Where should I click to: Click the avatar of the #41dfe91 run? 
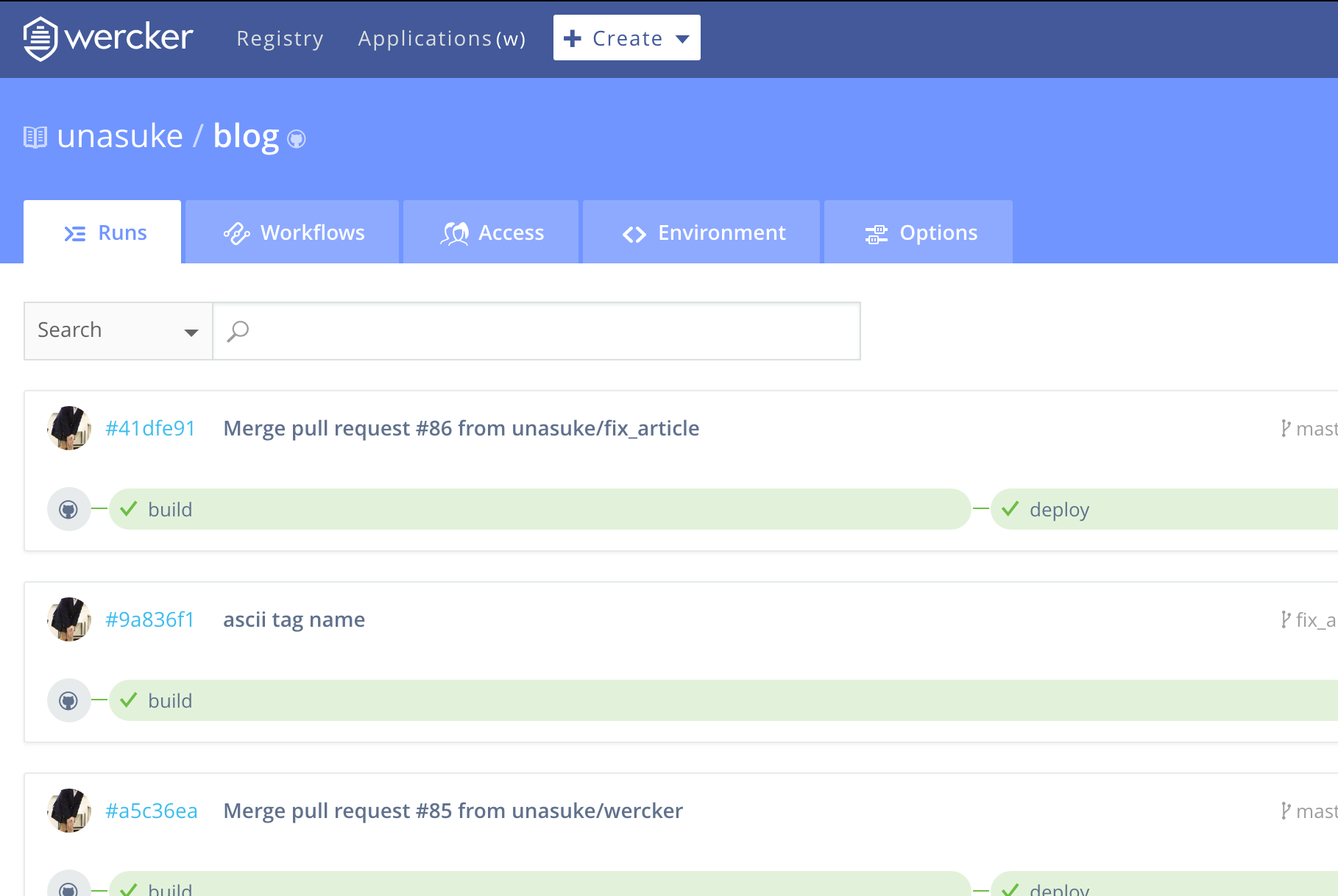pyautogui.click(x=69, y=428)
